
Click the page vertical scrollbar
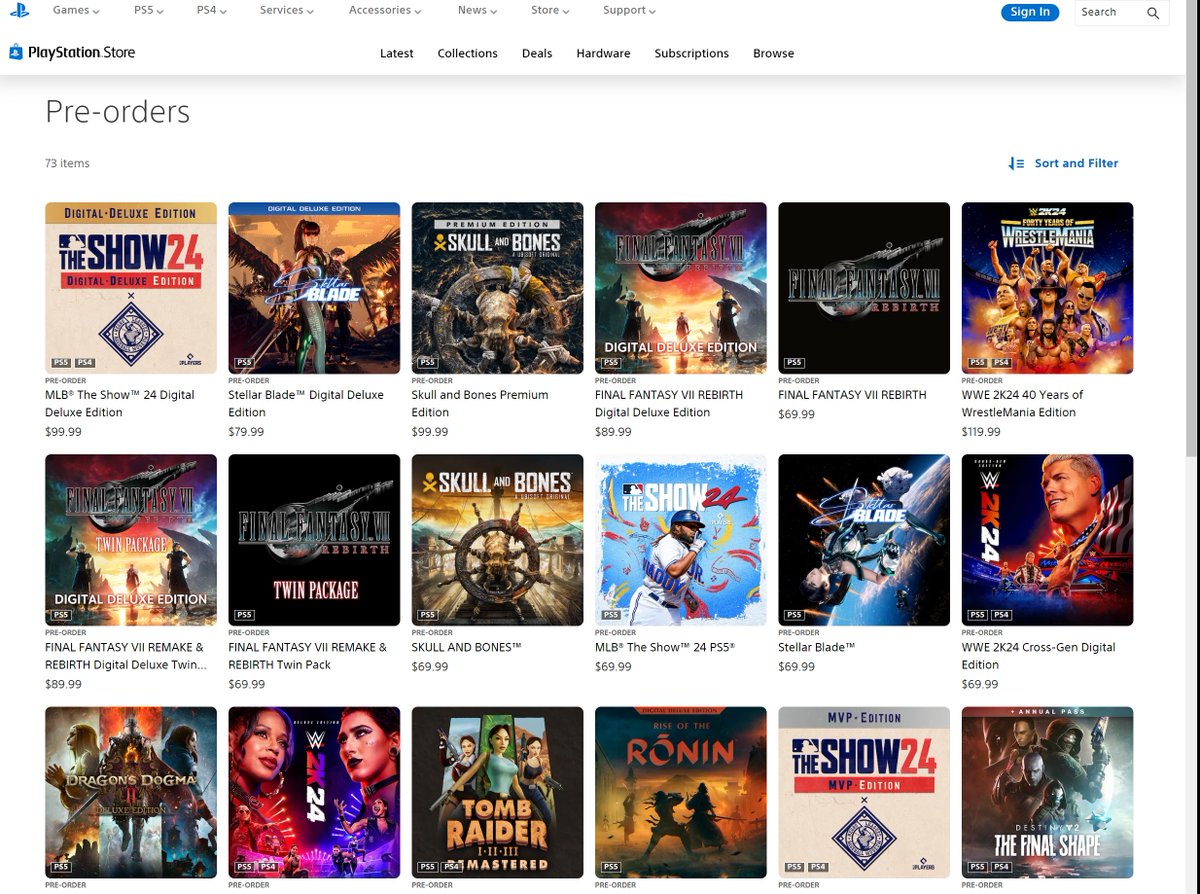[x=1192, y=447]
